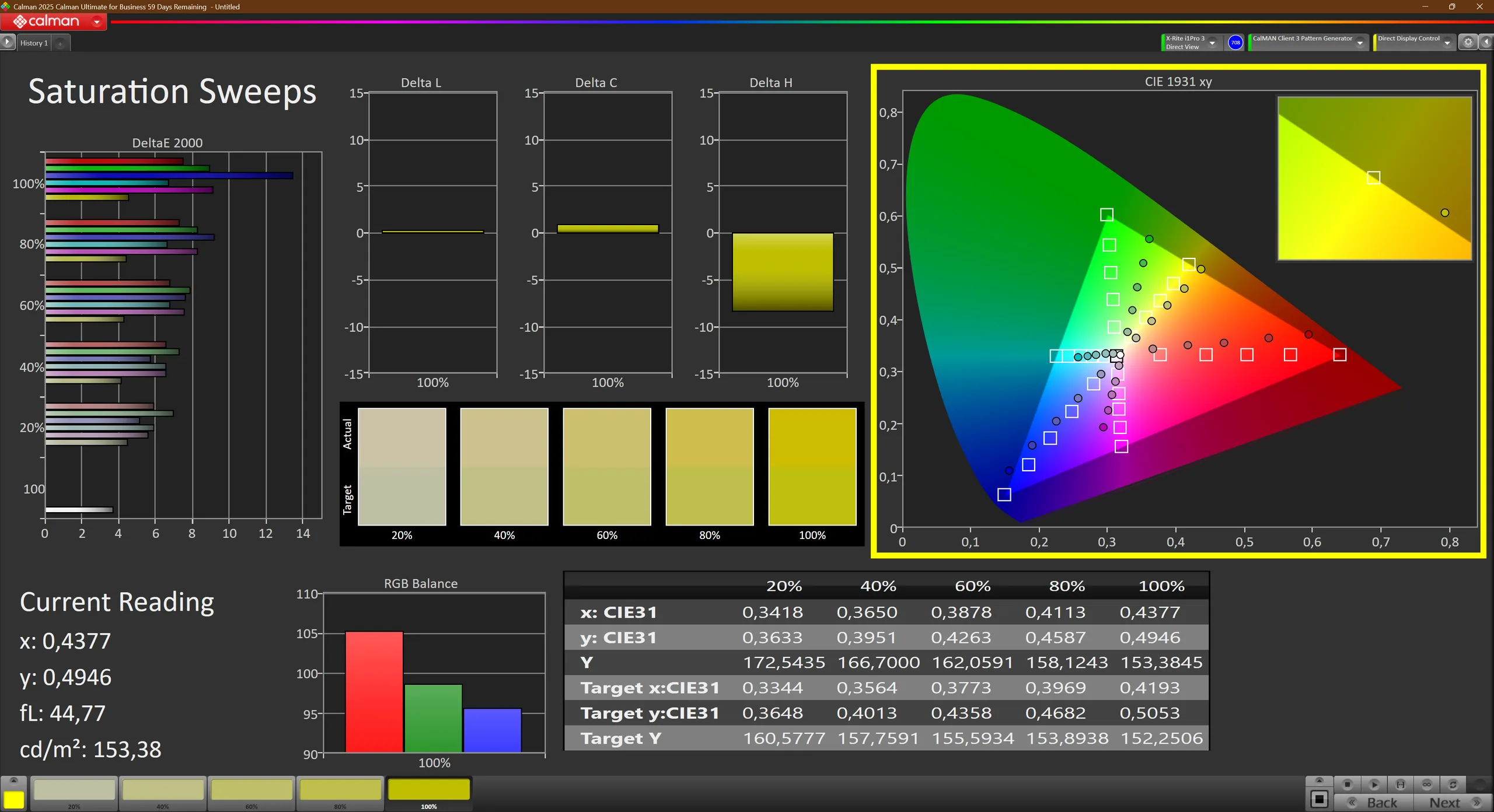Add a new history tab

click(x=60, y=43)
